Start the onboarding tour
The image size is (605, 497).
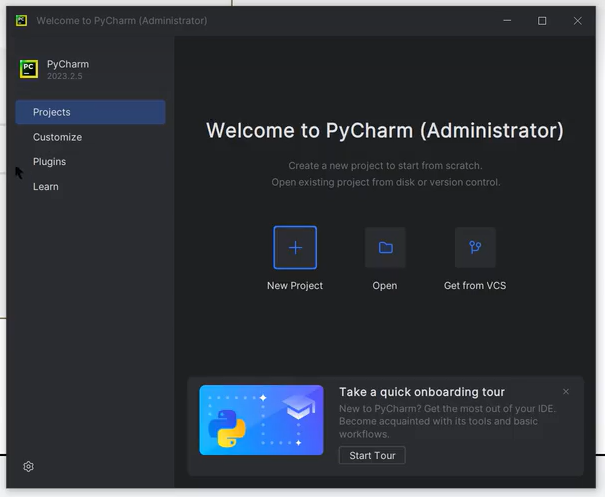coord(372,455)
